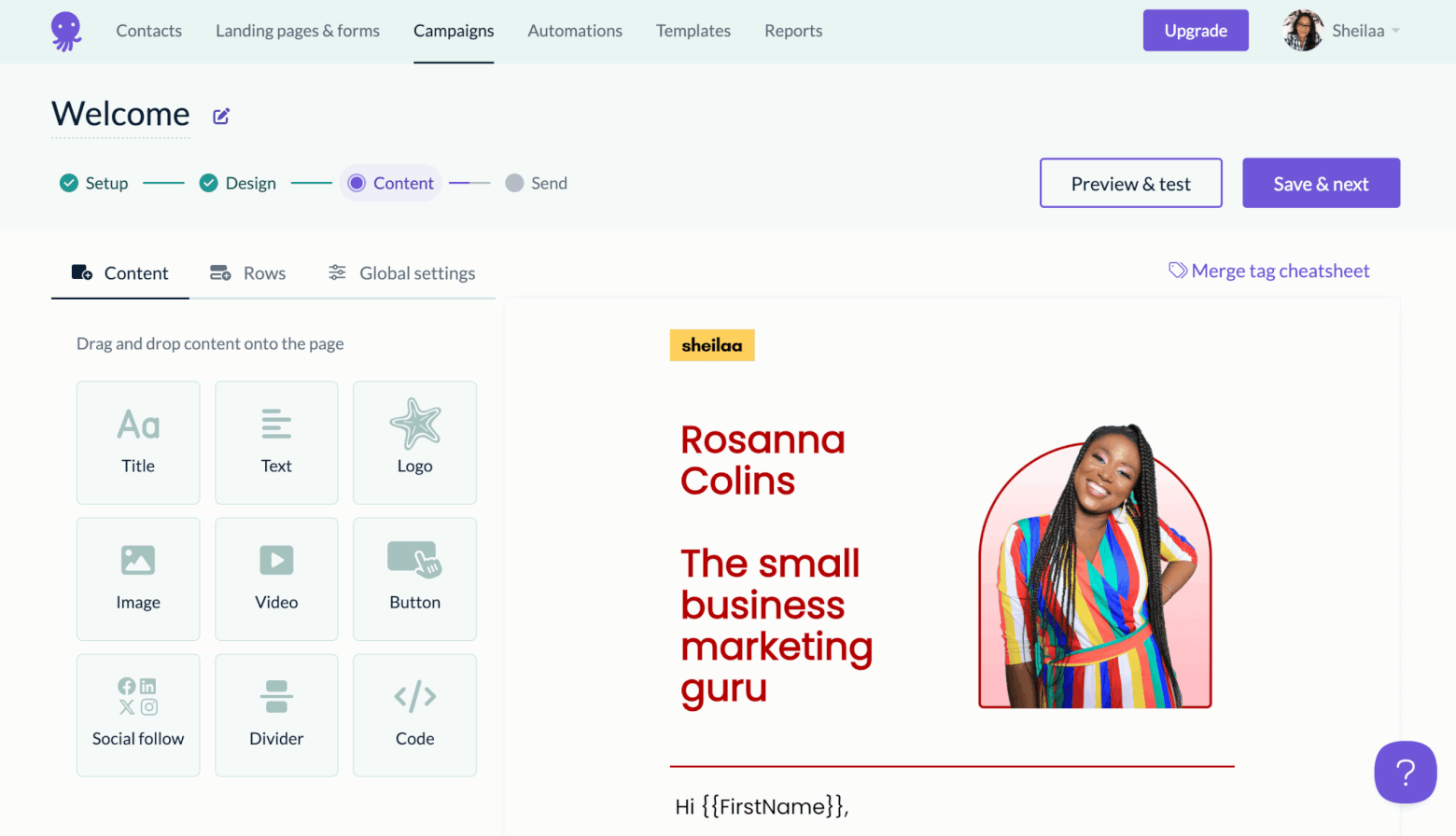Select the Divider content block
Image resolution: width=1456 pixels, height=836 pixels.
pyautogui.click(x=276, y=715)
